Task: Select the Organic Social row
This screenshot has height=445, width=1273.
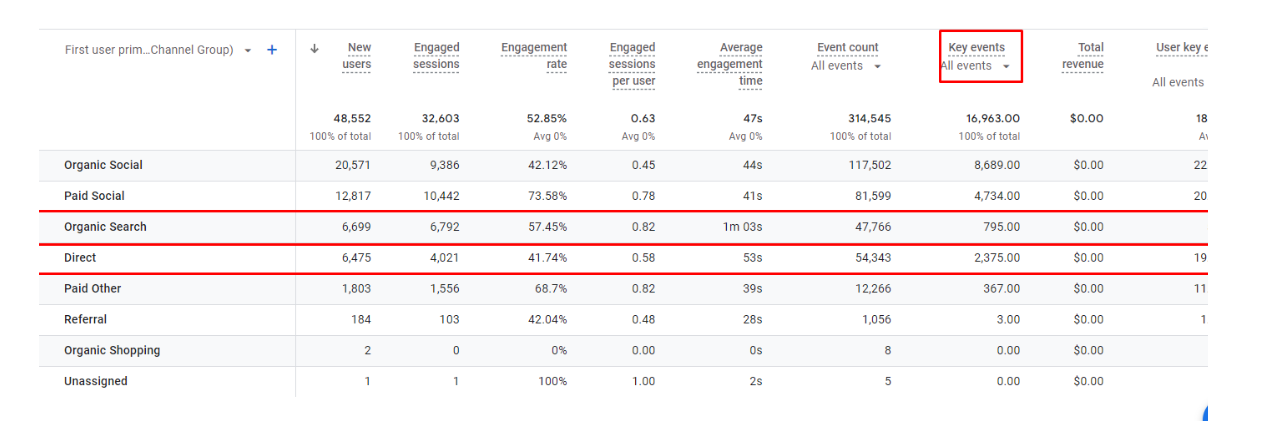Action: pos(103,165)
